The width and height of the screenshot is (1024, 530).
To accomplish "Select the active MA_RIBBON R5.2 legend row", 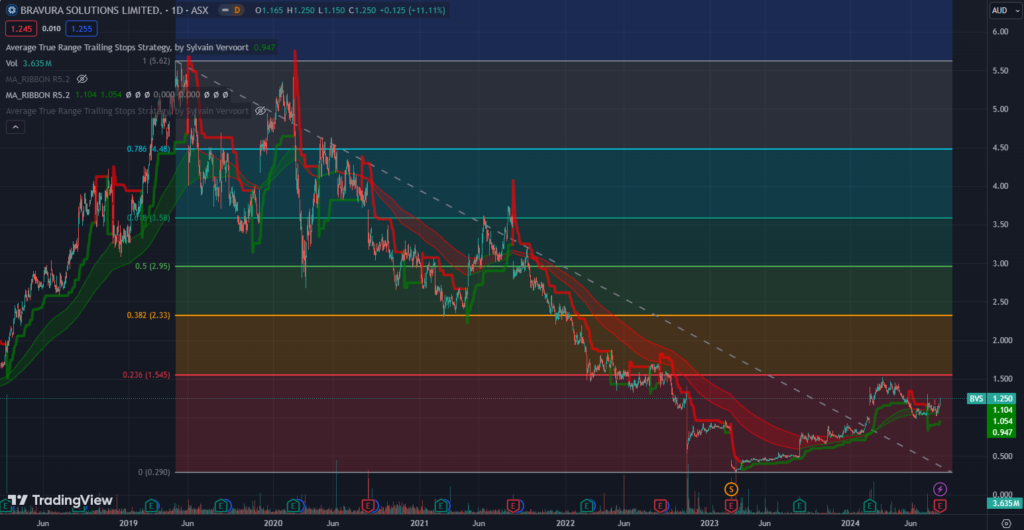I will tap(118, 95).
